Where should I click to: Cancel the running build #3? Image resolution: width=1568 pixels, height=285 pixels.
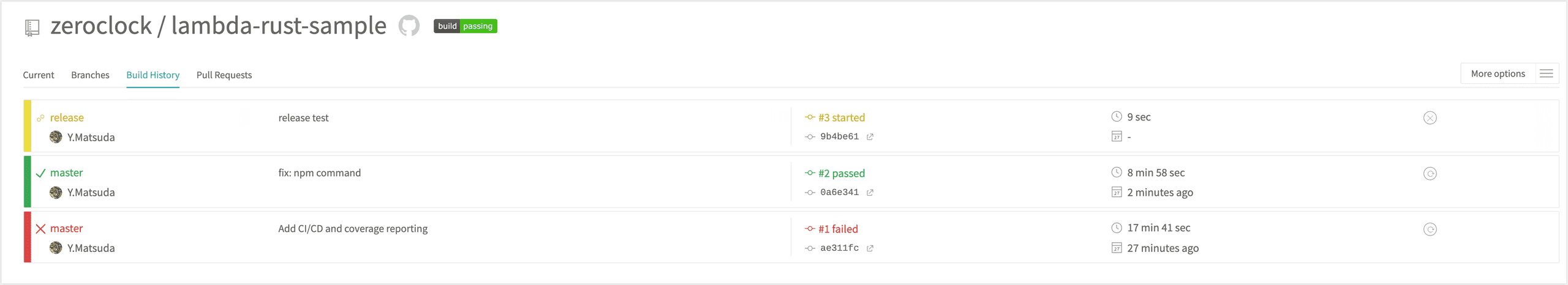pos(1430,118)
